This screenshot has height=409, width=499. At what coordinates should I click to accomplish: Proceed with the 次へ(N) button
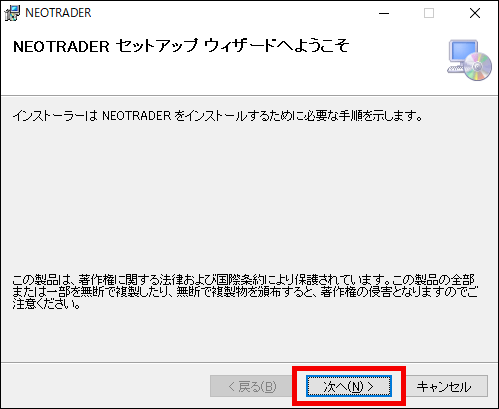click(349, 386)
